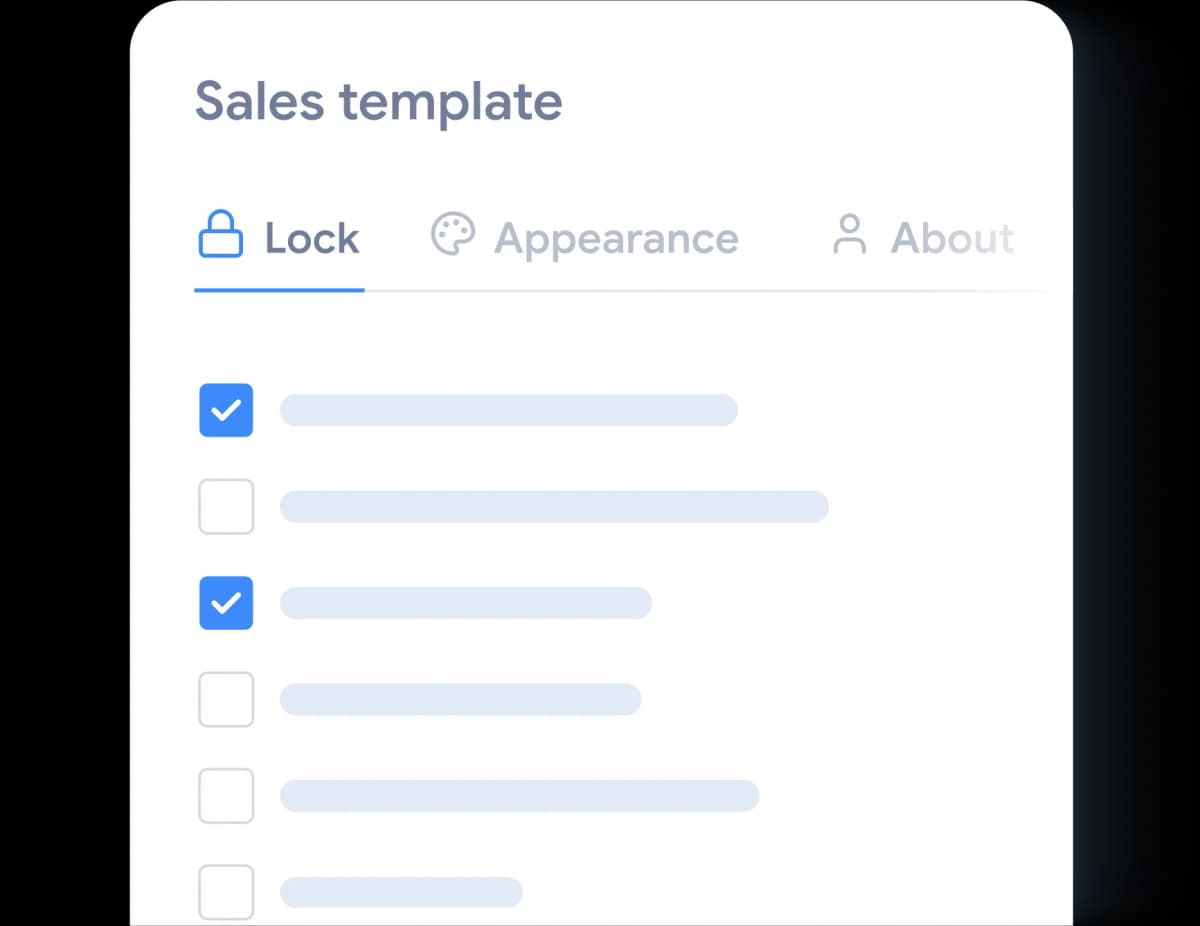Click the "Sales template" heading
Viewport: 1200px width, 926px height.
tap(378, 102)
